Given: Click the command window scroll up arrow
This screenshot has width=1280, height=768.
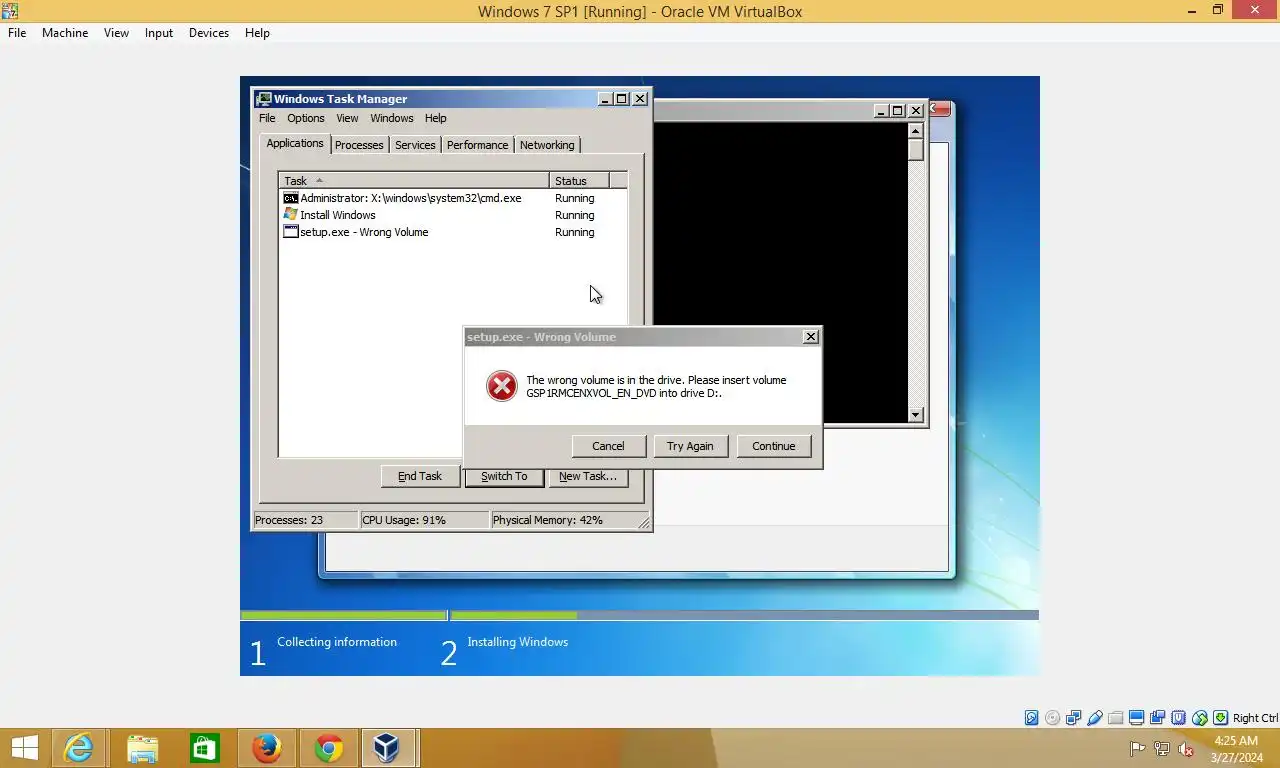Looking at the screenshot, I should (915, 131).
